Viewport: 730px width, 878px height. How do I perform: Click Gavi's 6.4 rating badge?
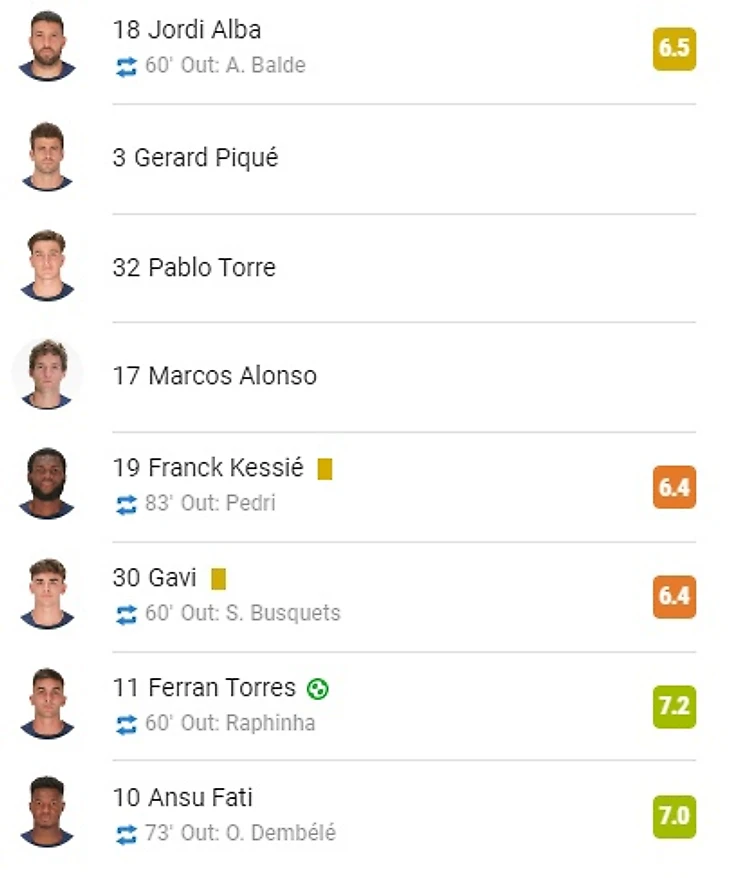[x=674, y=596]
